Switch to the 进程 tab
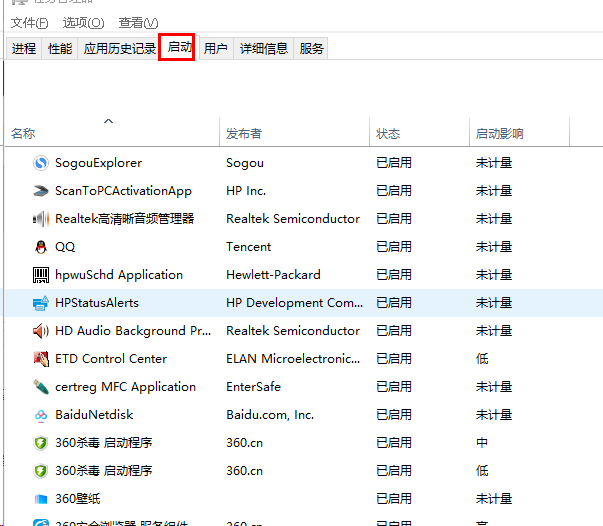The height and width of the screenshot is (526, 603). [23, 48]
